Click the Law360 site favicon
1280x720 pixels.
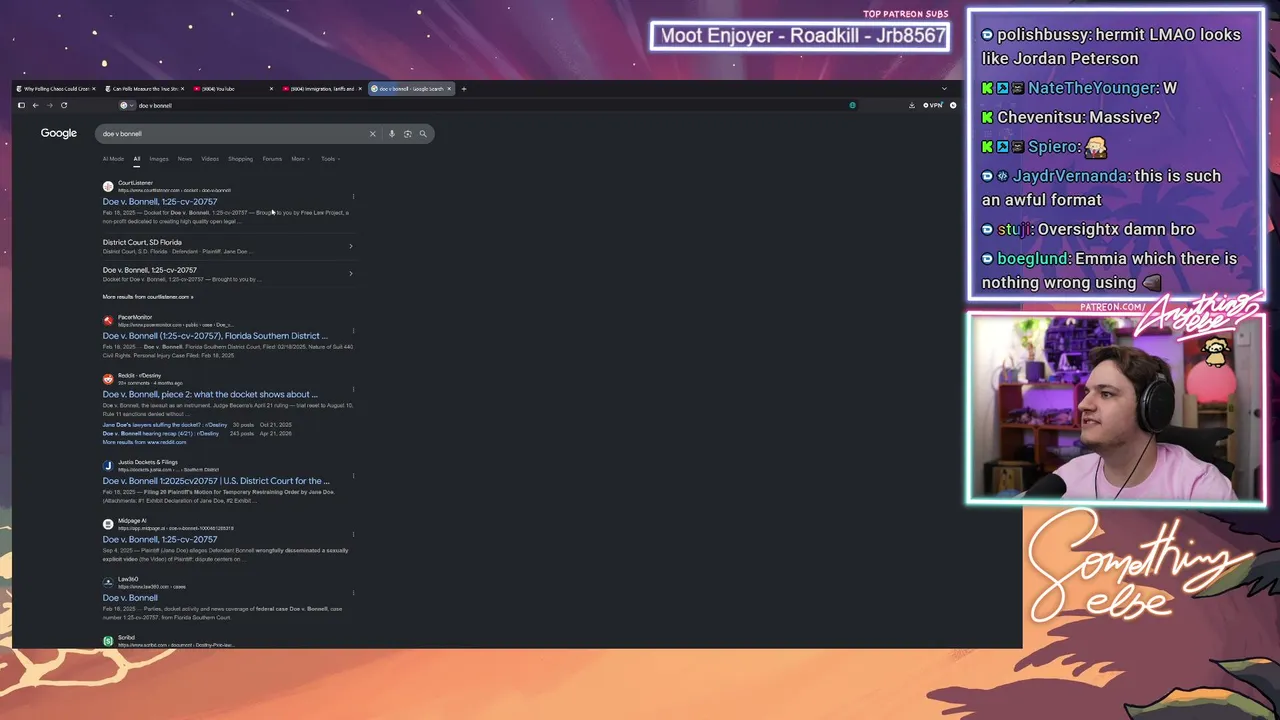pyautogui.click(x=108, y=582)
